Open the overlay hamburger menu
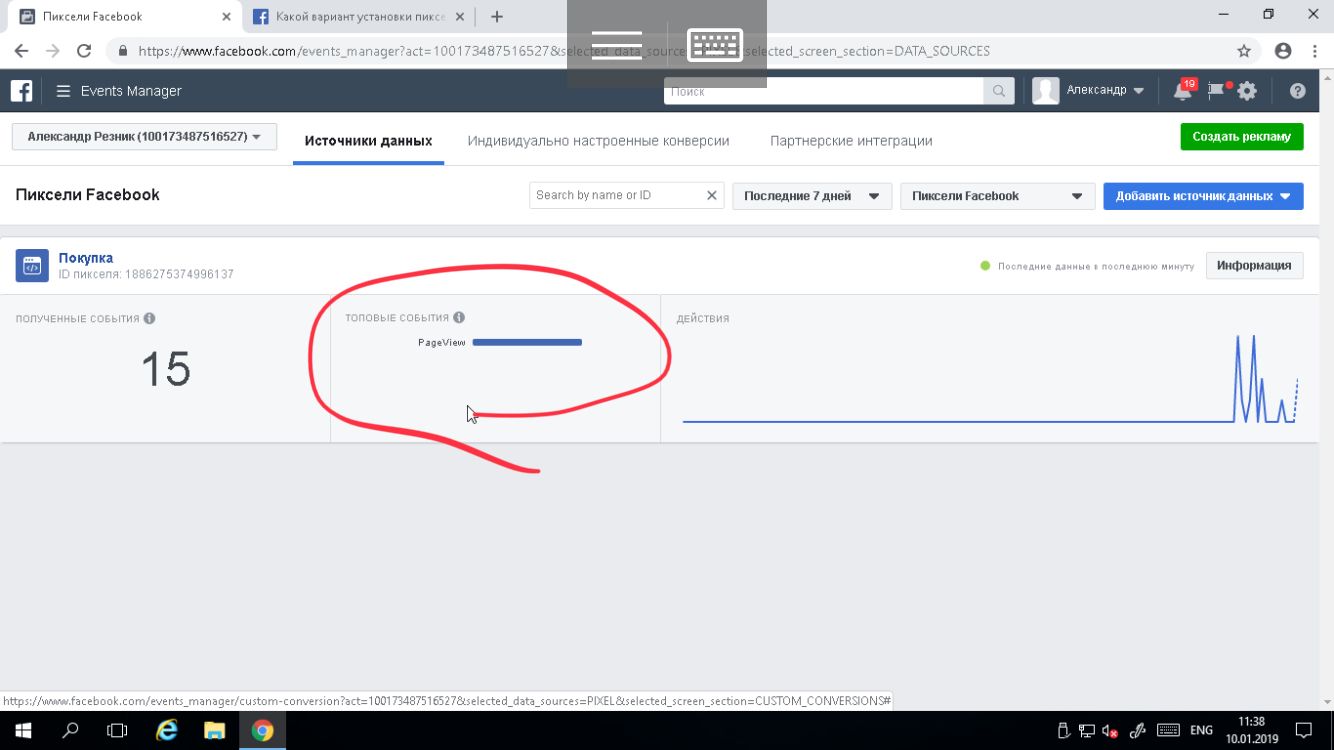 click(617, 45)
